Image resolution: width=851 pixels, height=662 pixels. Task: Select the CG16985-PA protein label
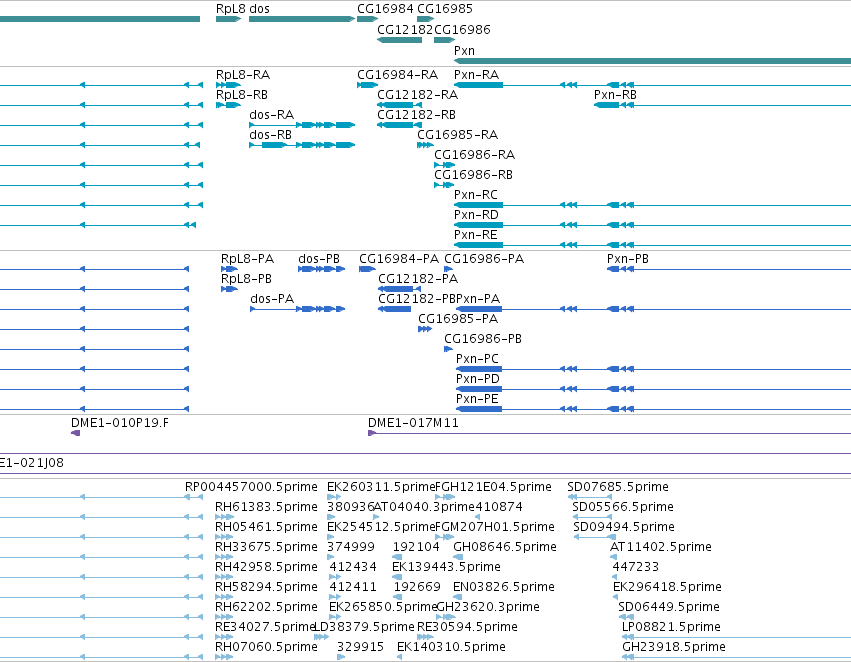coord(458,319)
